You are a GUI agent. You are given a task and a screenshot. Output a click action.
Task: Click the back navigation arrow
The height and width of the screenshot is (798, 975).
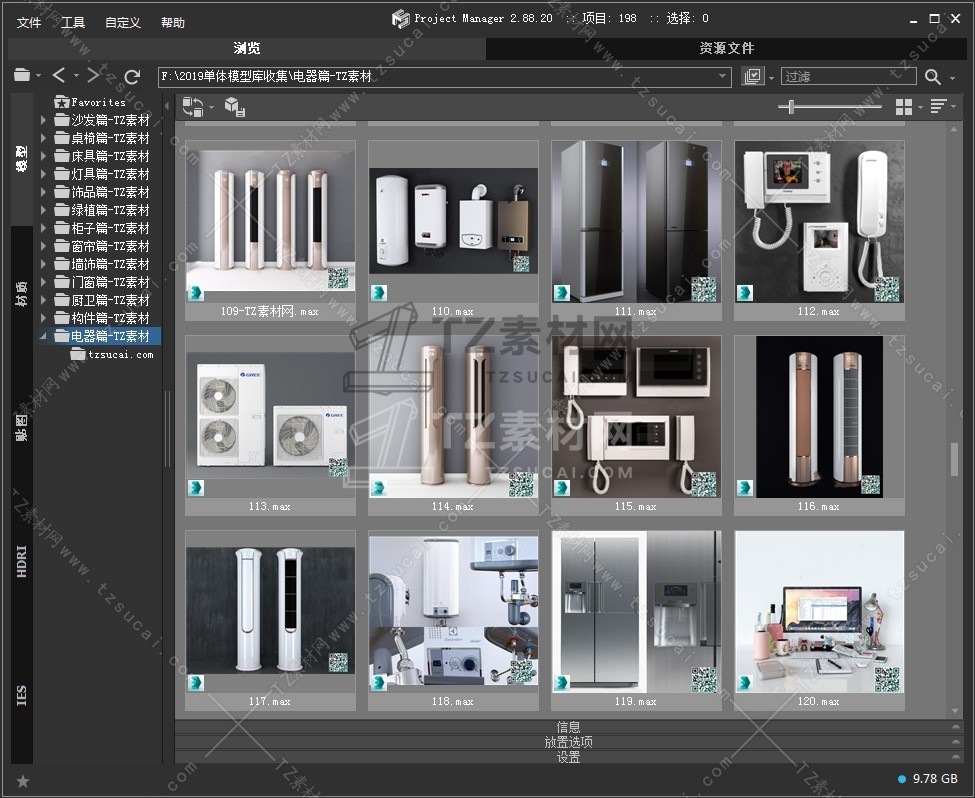click(x=58, y=76)
